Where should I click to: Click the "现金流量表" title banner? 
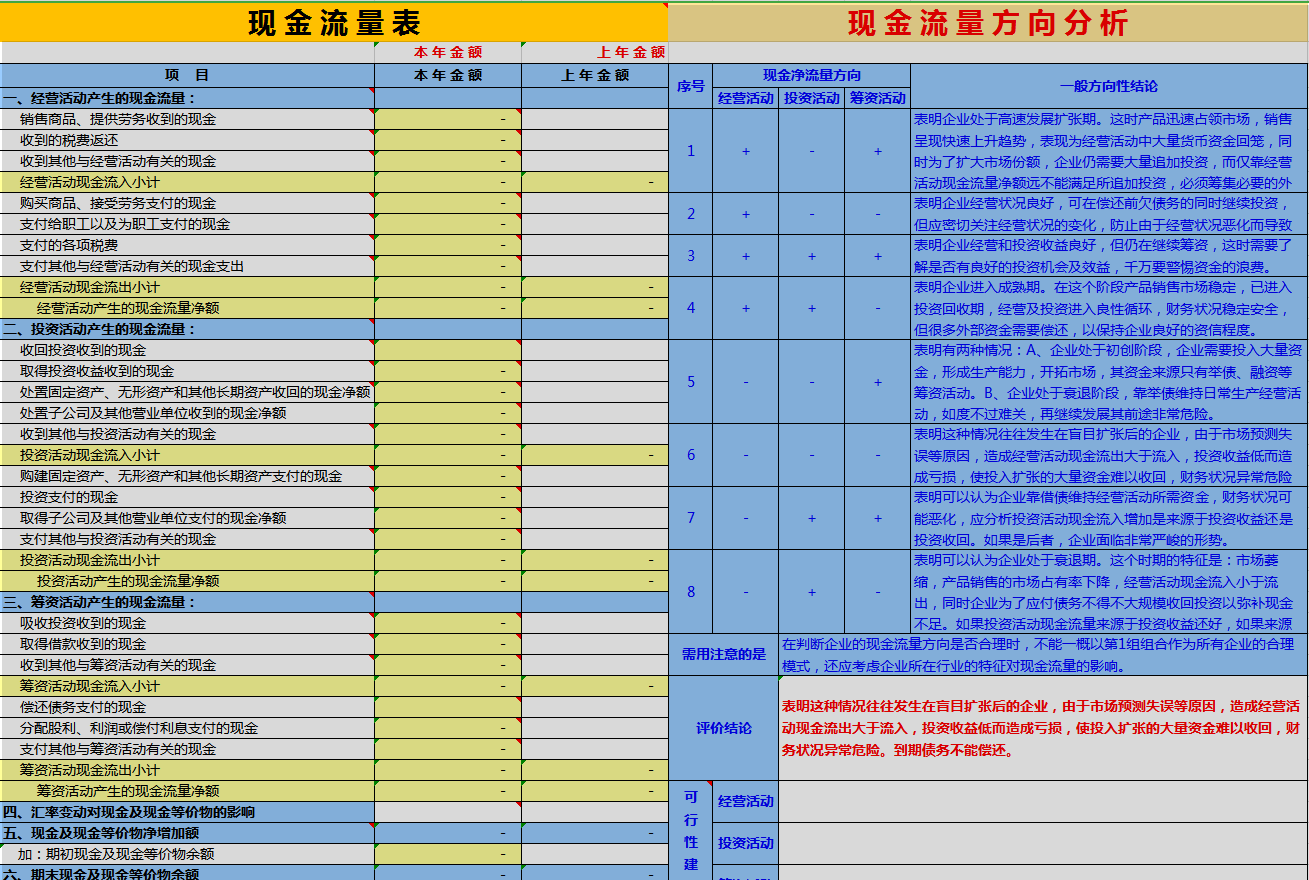pos(334,22)
